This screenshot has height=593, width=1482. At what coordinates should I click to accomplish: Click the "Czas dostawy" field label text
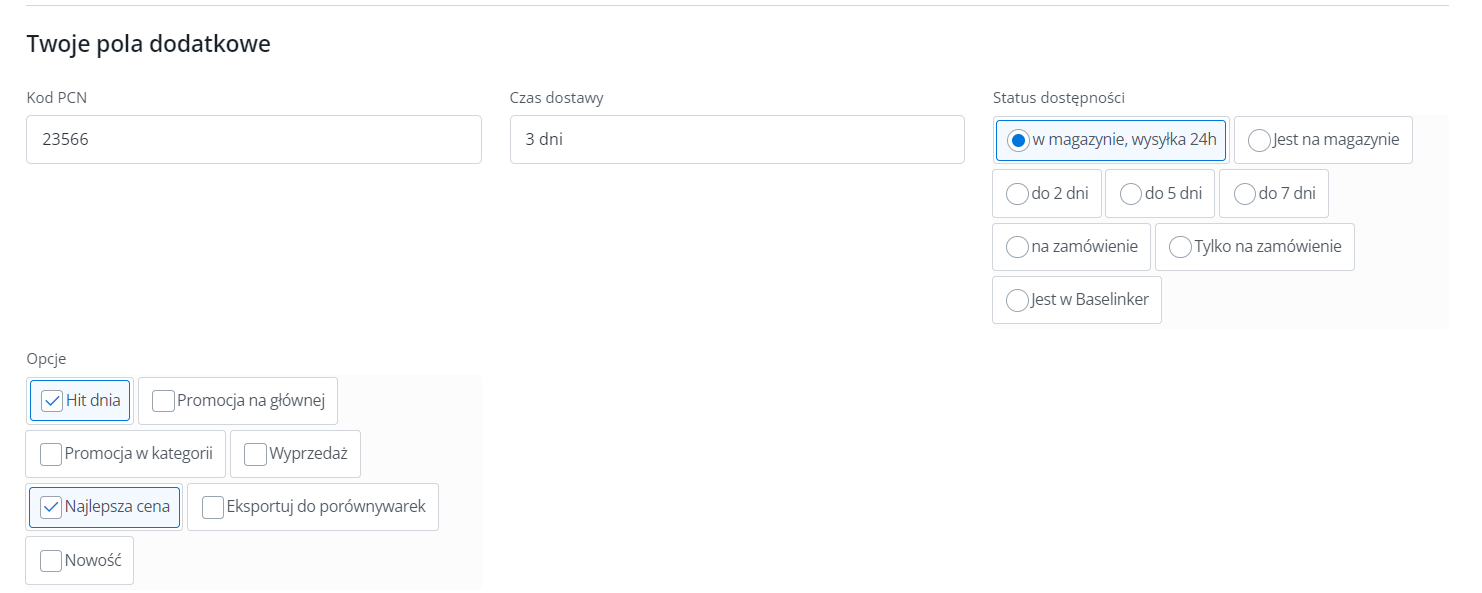tap(556, 97)
